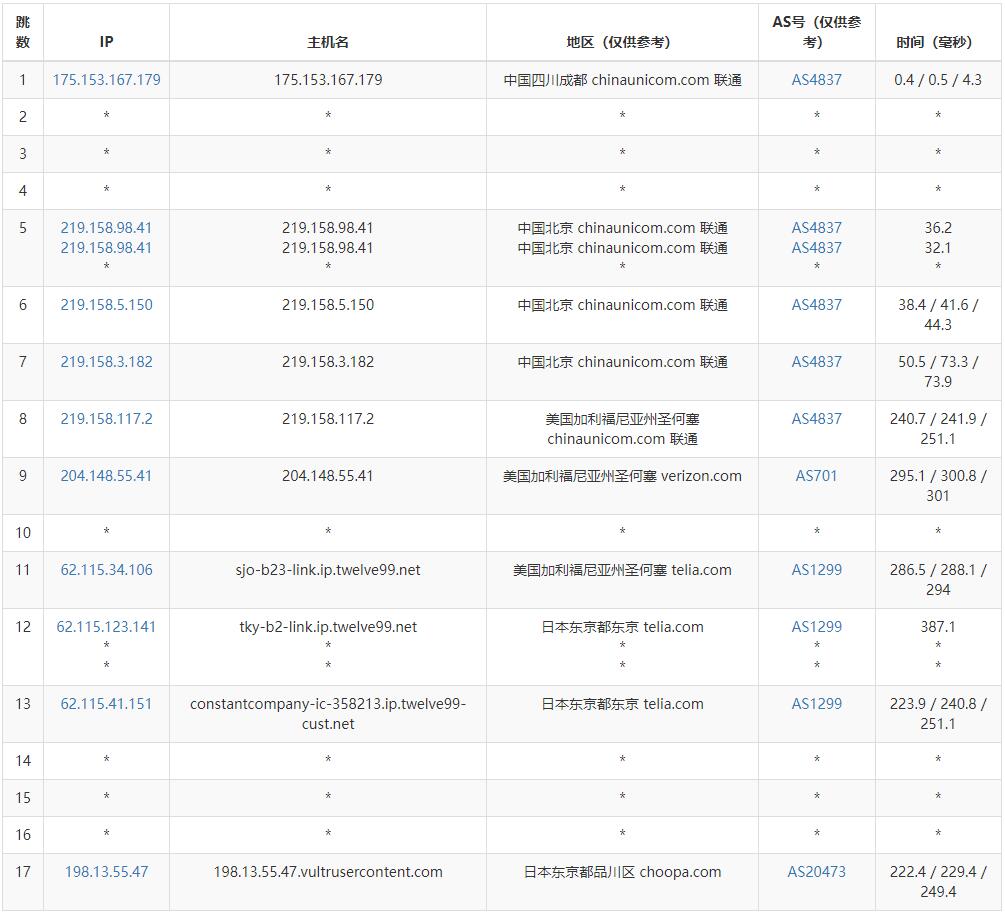Click AS1299 link in hop 13 row
1005x914 pixels.
[817, 704]
